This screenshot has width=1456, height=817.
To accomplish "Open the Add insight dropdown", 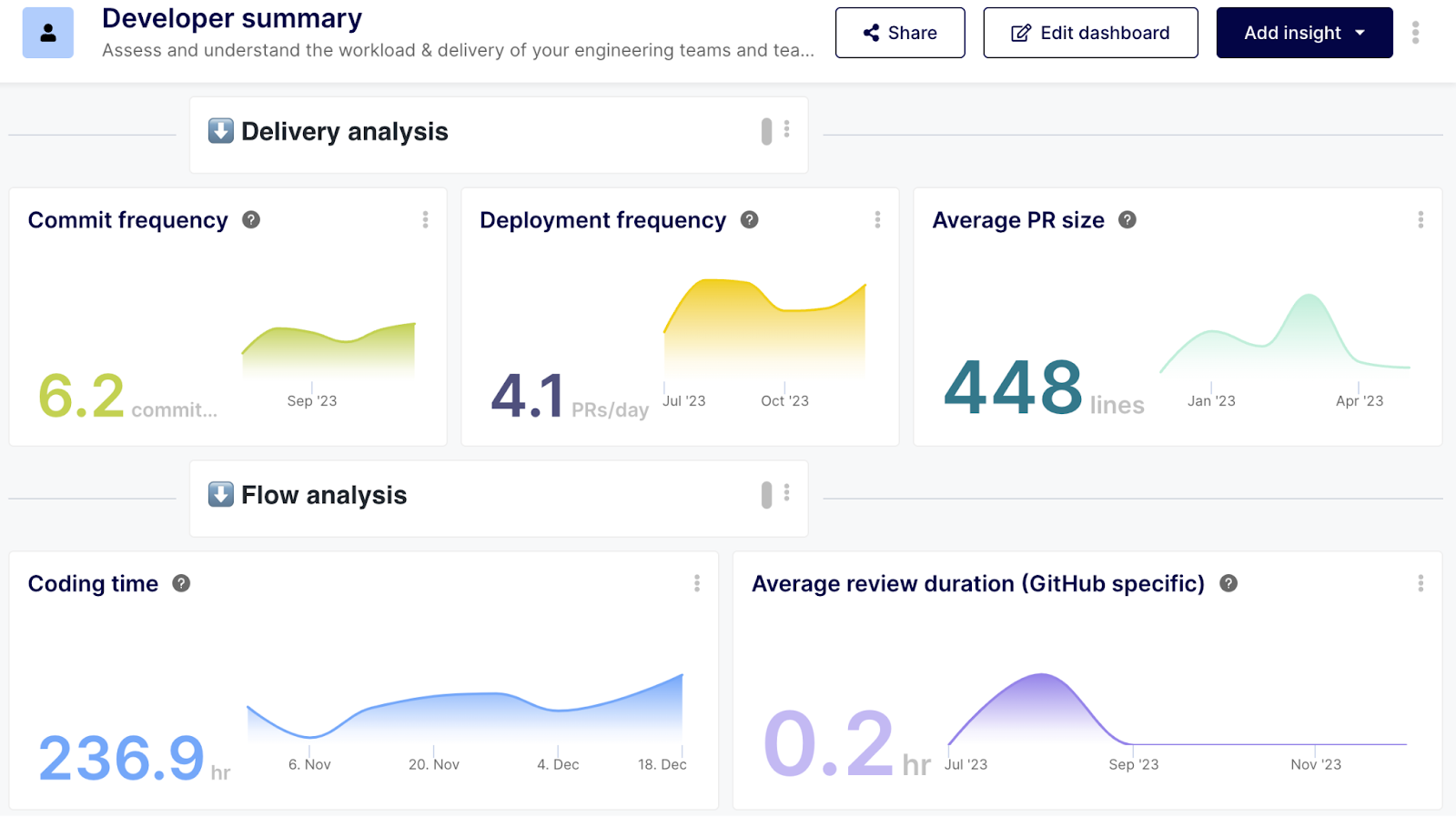I will [x=1304, y=33].
